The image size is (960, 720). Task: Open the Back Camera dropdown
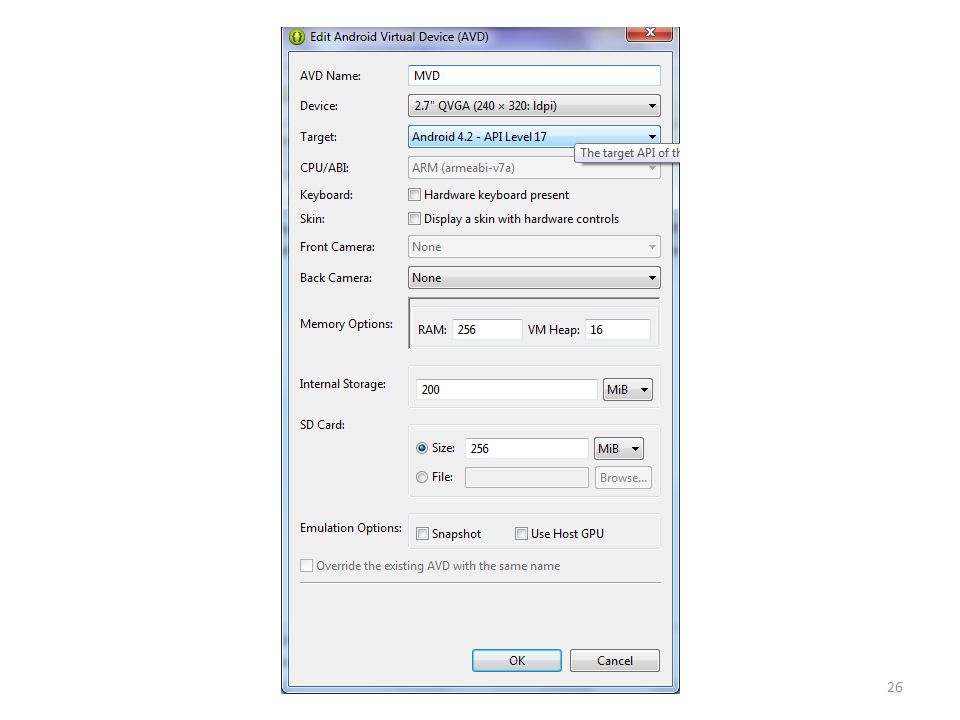tap(534, 277)
